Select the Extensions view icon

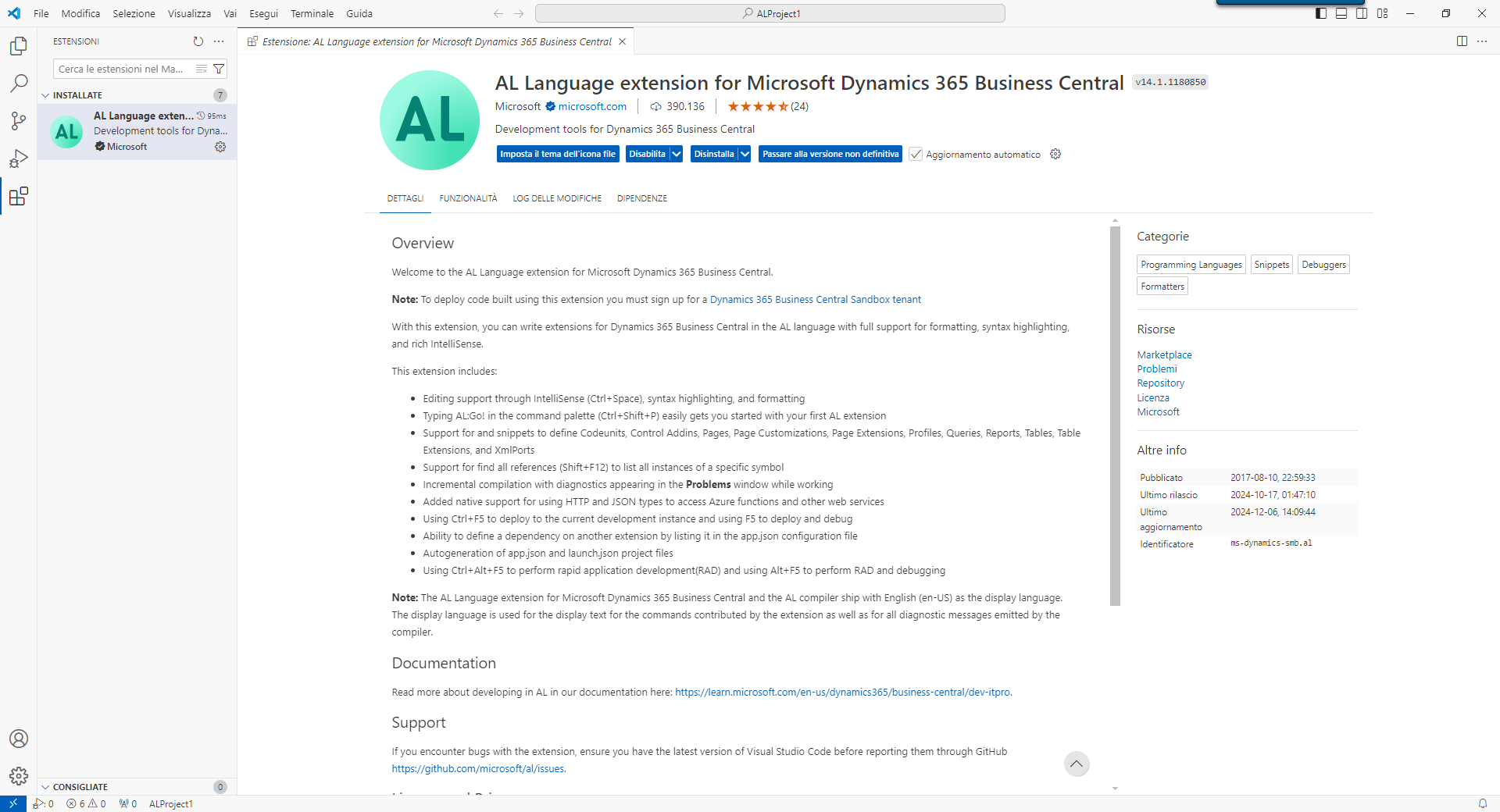(x=19, y=196)
